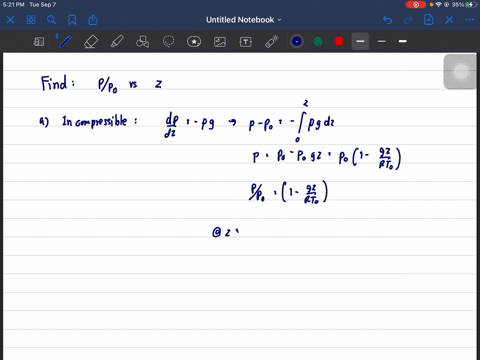Image resolution: width=480 pixels, height=360 pixels.
Task: Undo the last stroke
Action: point(387,20)
